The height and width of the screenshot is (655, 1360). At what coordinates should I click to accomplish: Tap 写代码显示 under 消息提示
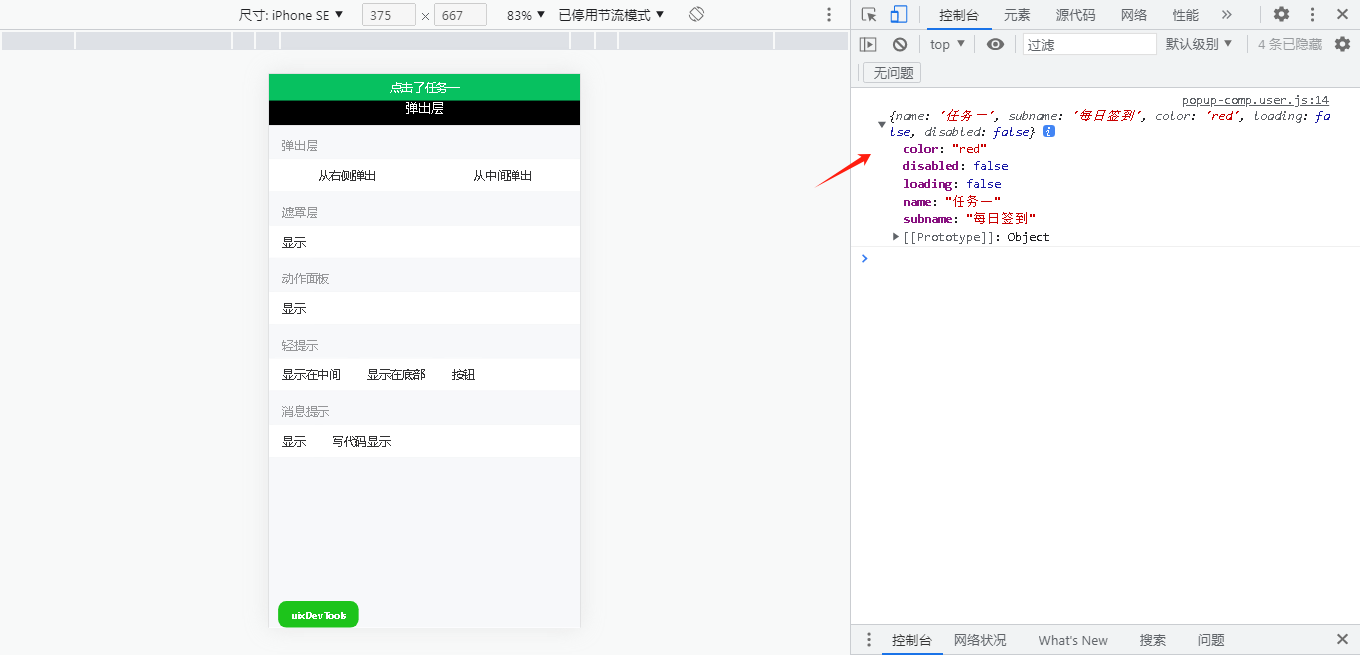pyautogui.click(x=362, y=442)
